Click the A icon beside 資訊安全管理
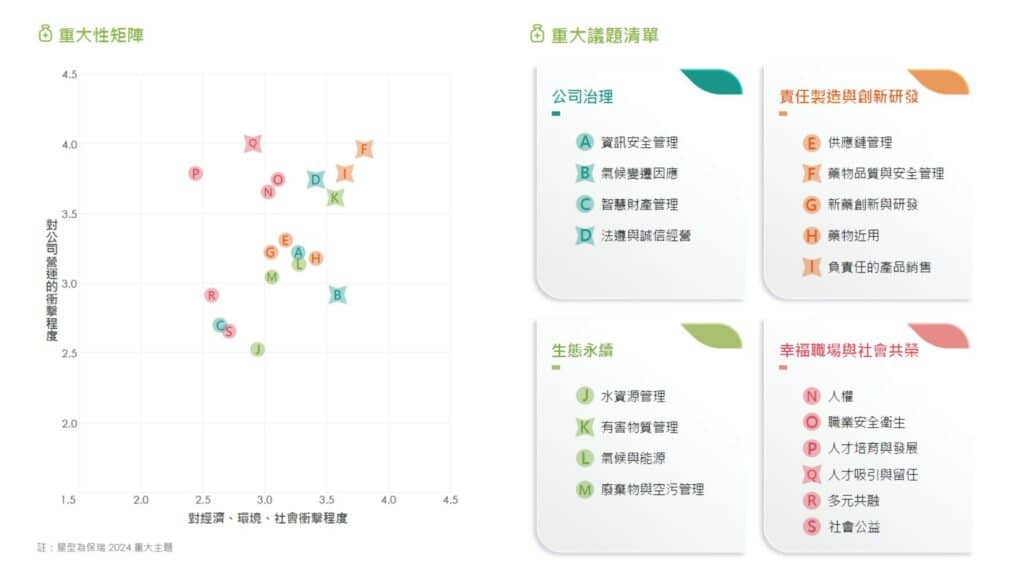 (584, 142)
